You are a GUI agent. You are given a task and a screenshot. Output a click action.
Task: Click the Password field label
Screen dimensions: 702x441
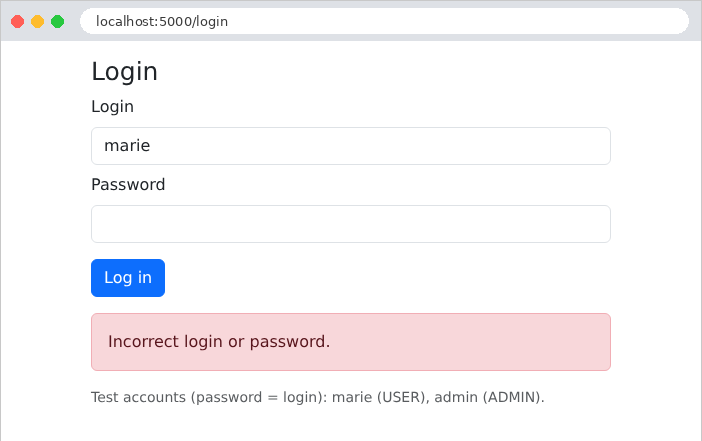[128, 184]
